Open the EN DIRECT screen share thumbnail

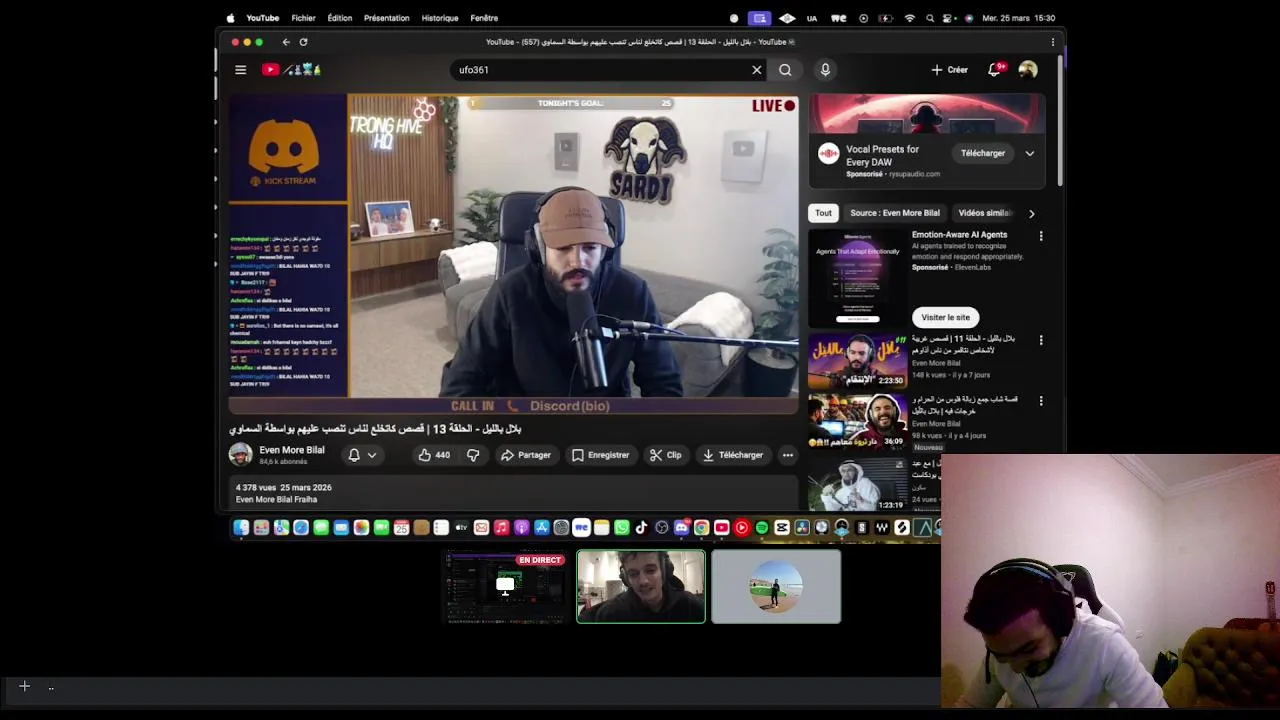click(x=505, y=587)
